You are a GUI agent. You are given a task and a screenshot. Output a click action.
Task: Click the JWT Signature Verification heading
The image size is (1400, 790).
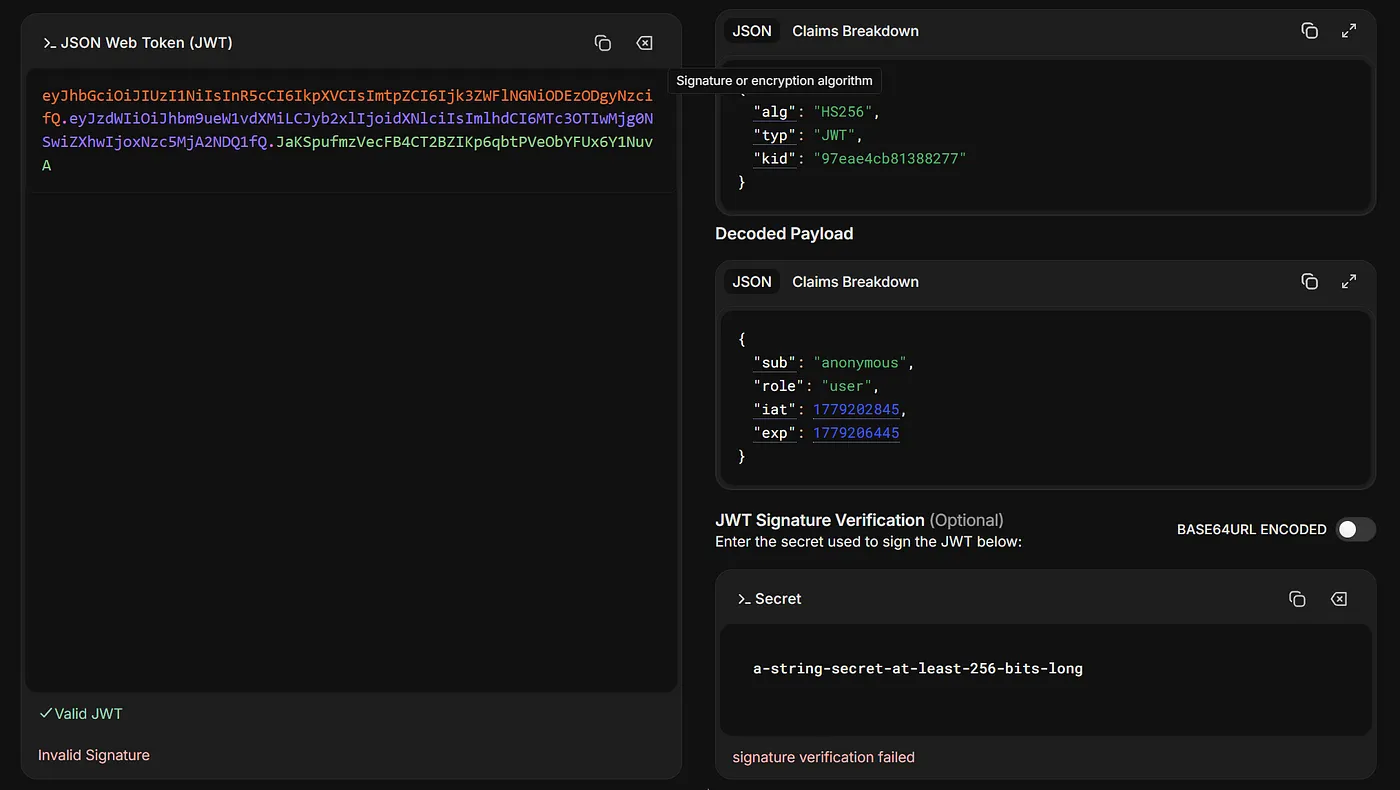tap(820, 520)
